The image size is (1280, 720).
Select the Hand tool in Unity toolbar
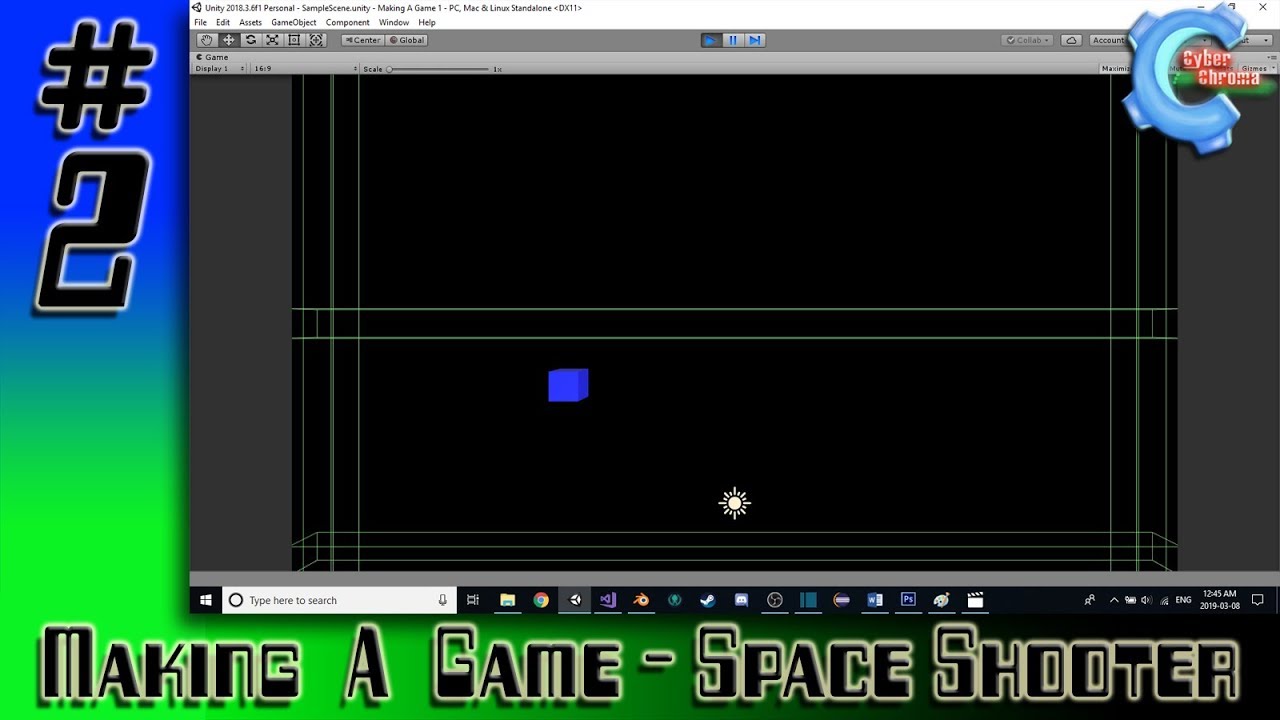[x=206, y=40]
